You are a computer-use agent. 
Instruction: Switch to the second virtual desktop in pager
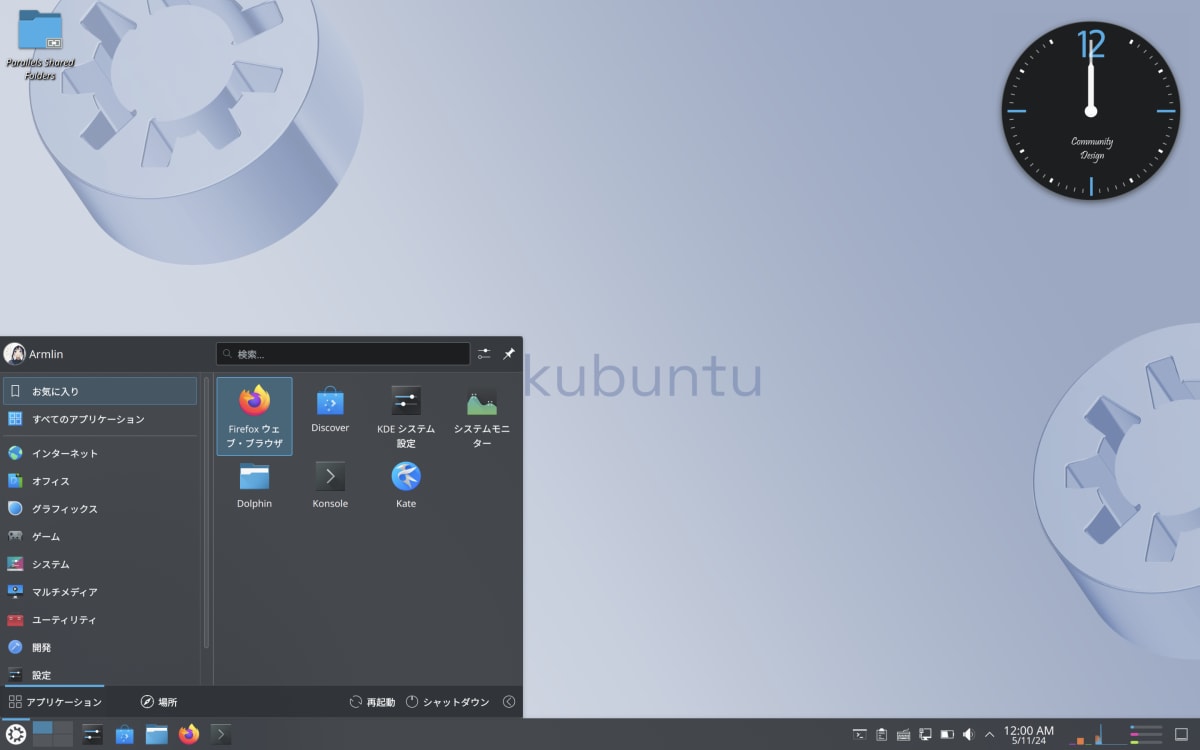[63, 728]
